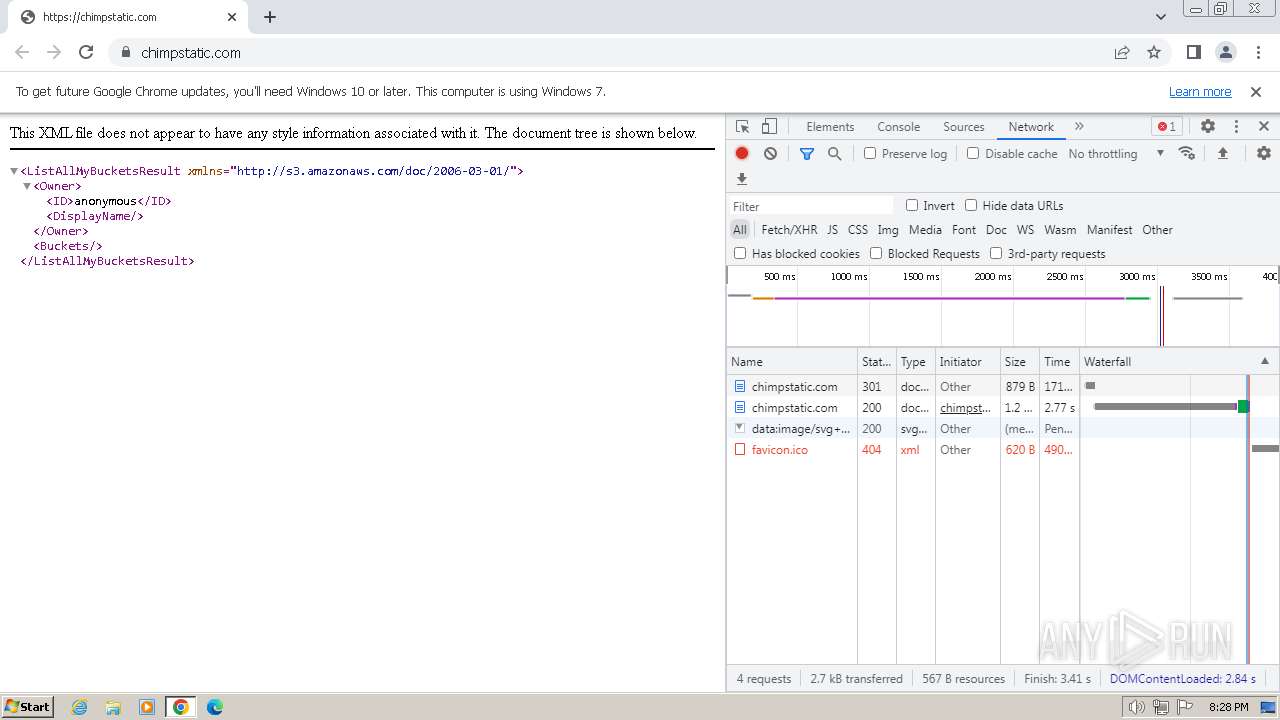1280x720 pixels.
Task: Click the error count badge
Action: pos(1166,127)
